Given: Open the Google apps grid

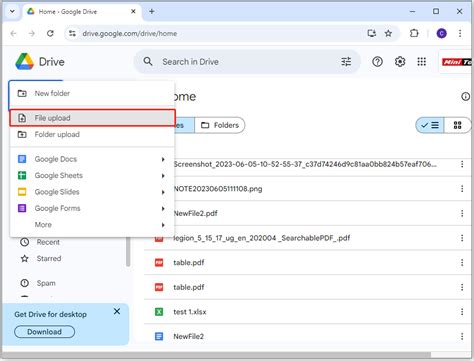Looking at the screenshot, I should point(422,62).
